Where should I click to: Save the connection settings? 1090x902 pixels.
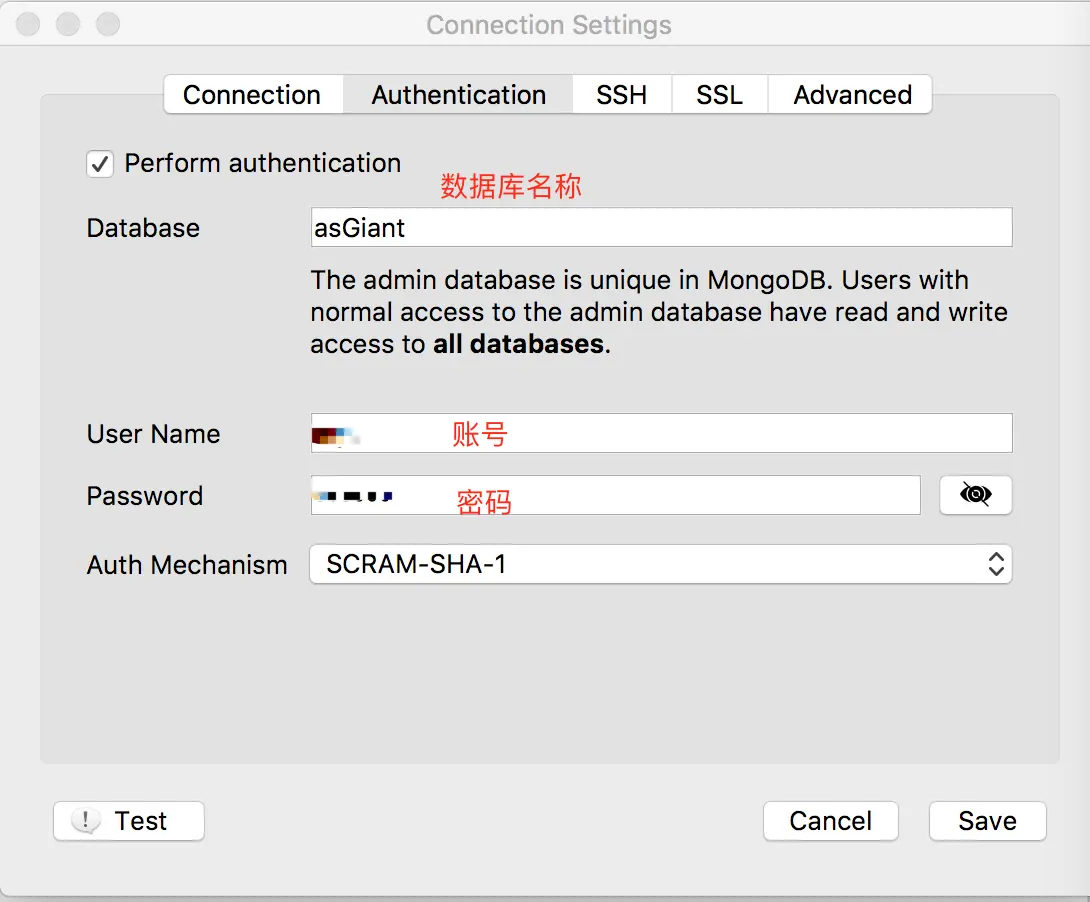click(987, 821)
